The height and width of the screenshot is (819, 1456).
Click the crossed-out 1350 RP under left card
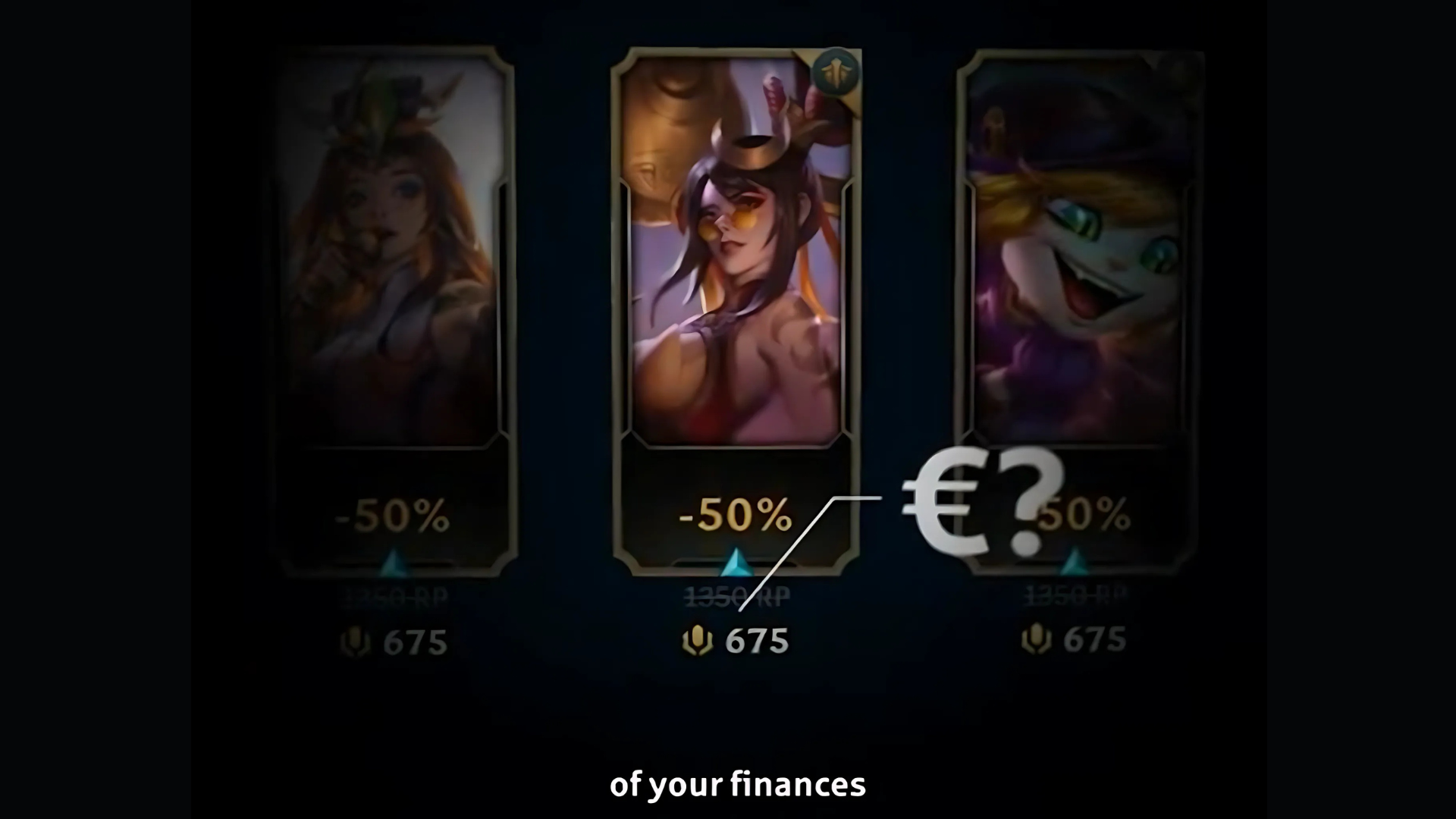point(394,598)
